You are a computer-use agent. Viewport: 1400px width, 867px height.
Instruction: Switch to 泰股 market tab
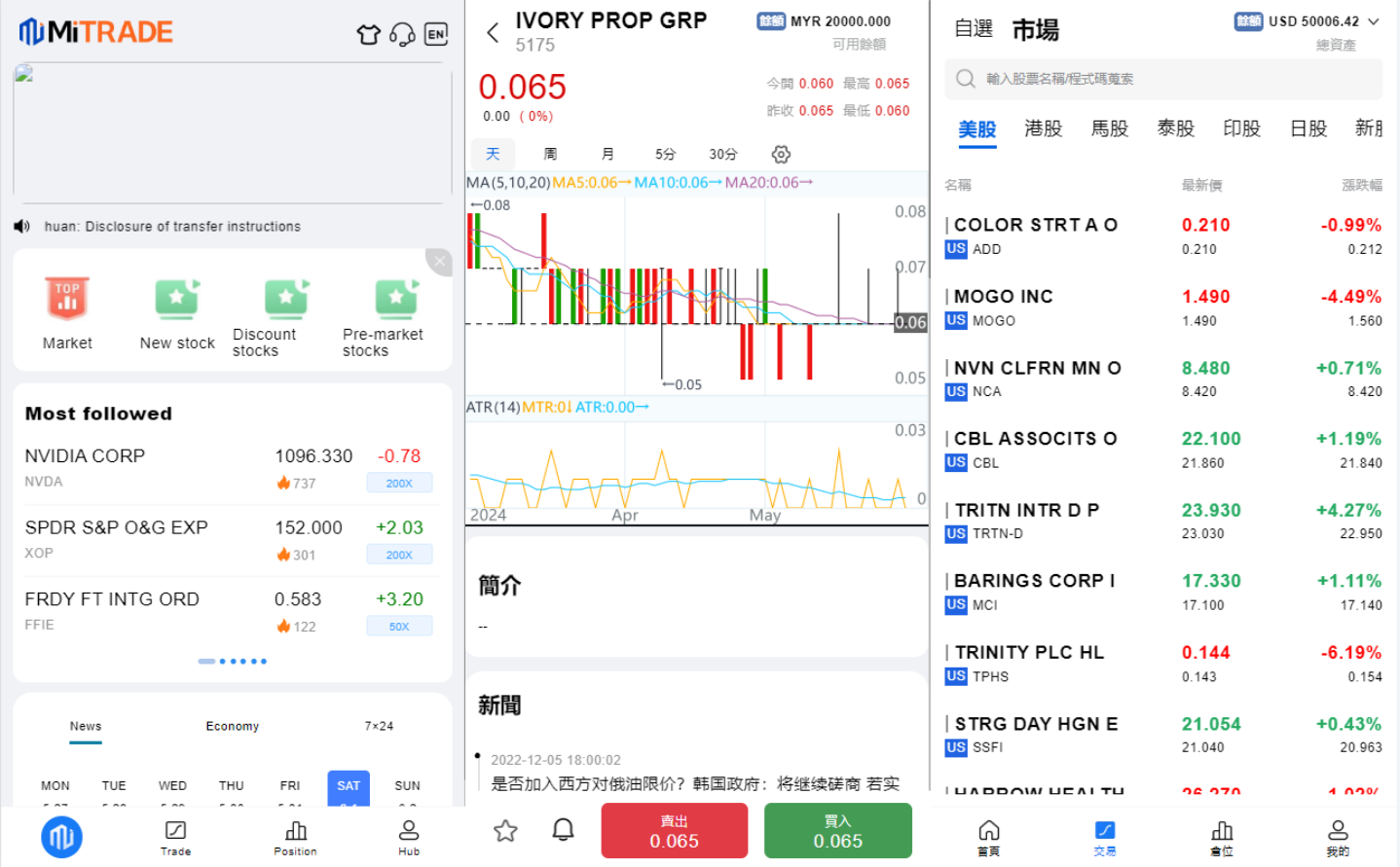(1176, 128)
